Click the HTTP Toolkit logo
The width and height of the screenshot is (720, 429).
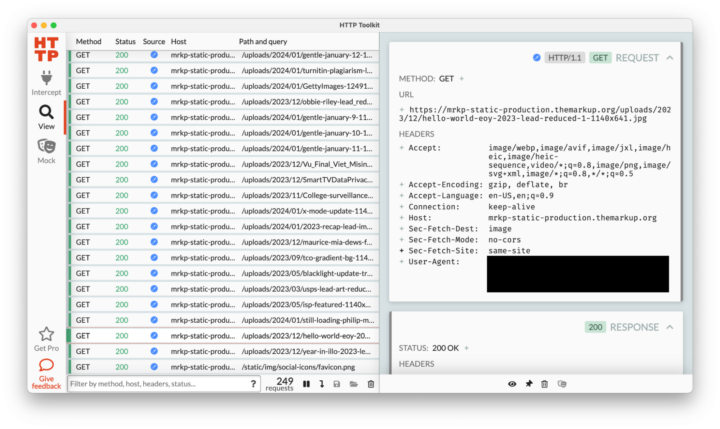click(x=46, y=49)
